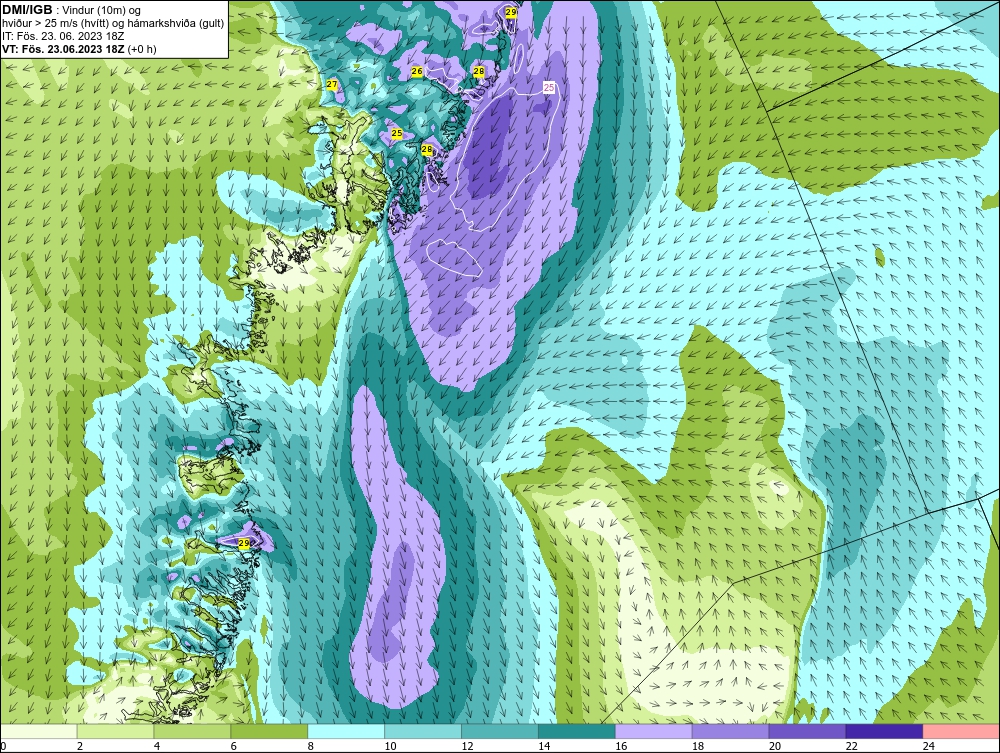Click the 'IT: Fös. 23. 06. 2023 18Z' line
This screenshot has width=1000, height=753.
(x=62, y=36)
